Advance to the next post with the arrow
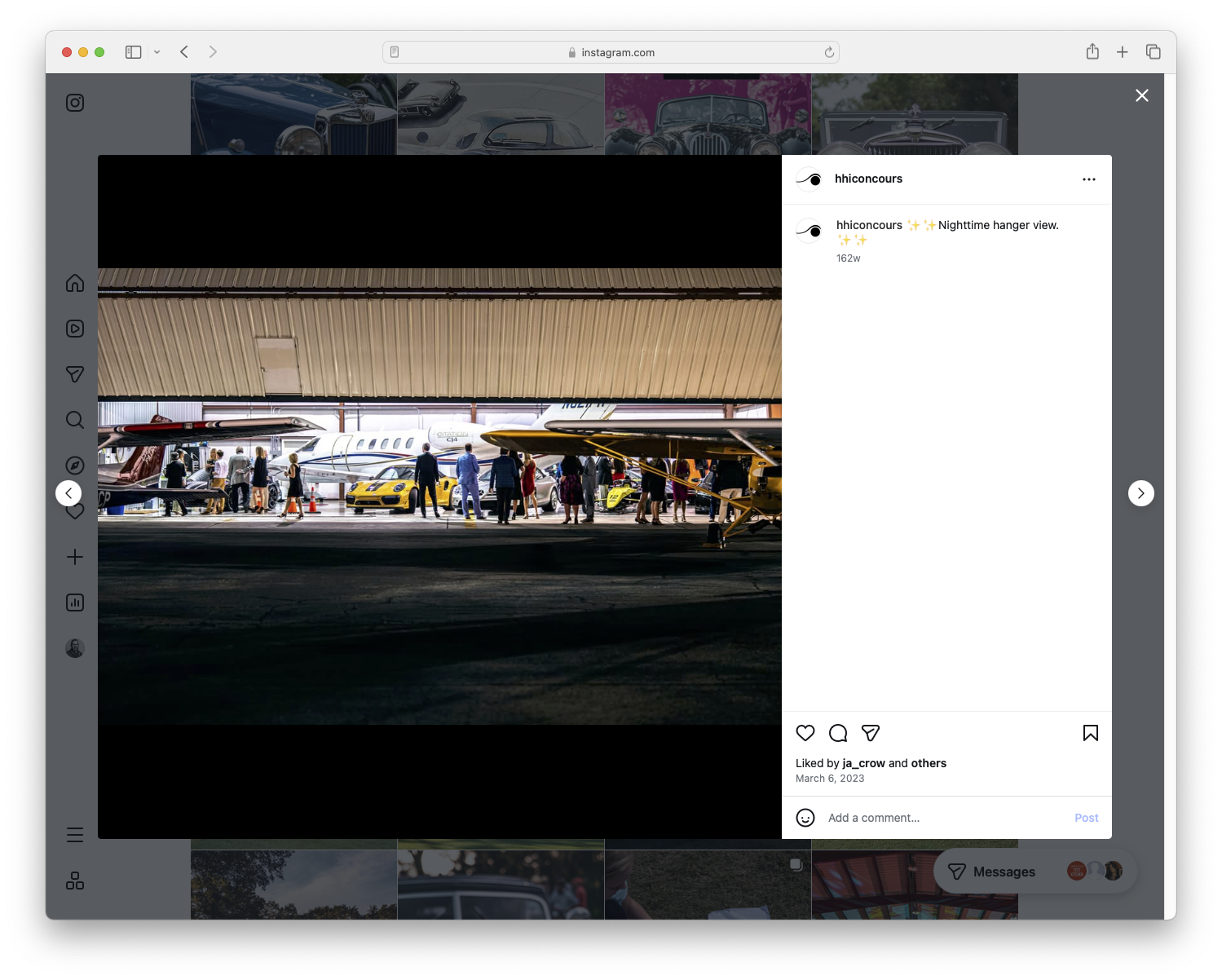Screen dimensions: 1222x980 (1140, 493)
